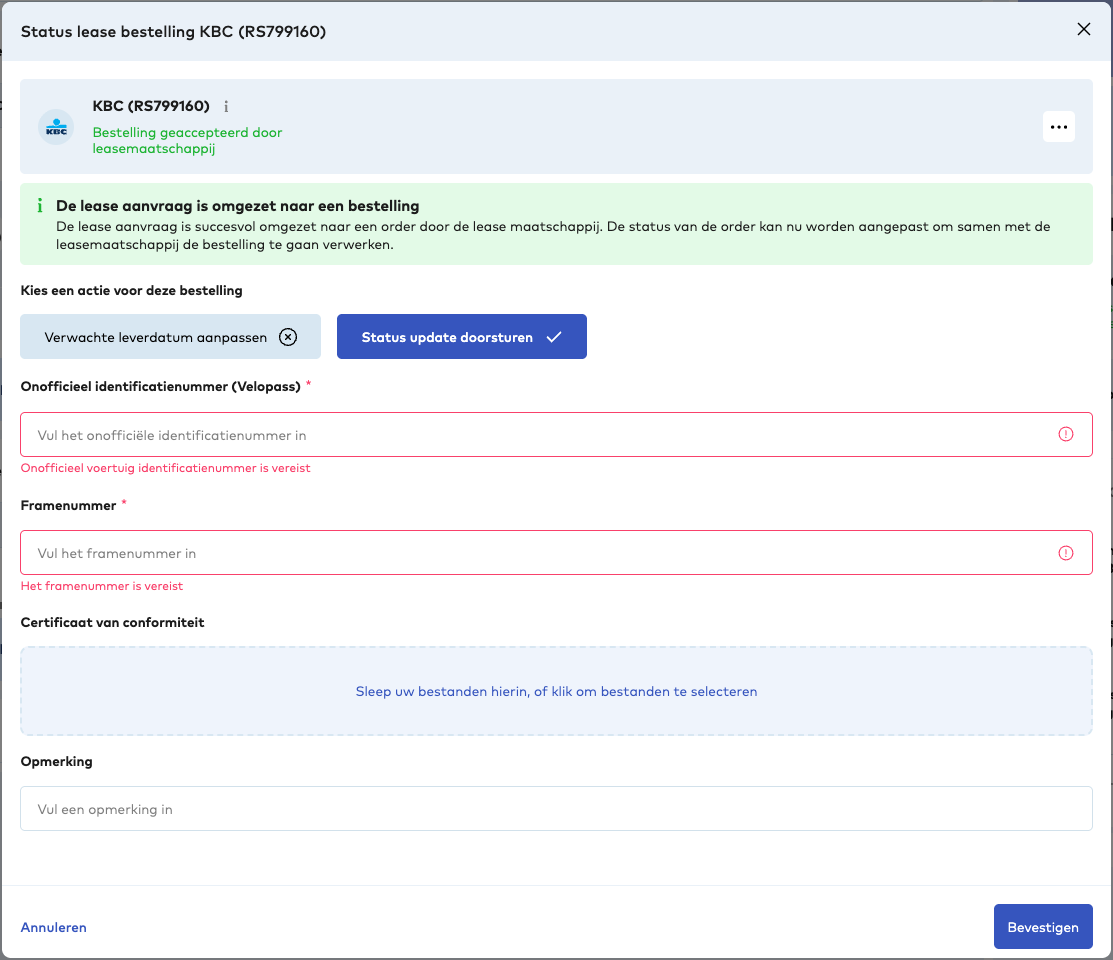This screenshot has width=1113, height=960.
Task: Click the error icon in the Velopass field
Action: pyautogui.click(x=1065, y=435)
